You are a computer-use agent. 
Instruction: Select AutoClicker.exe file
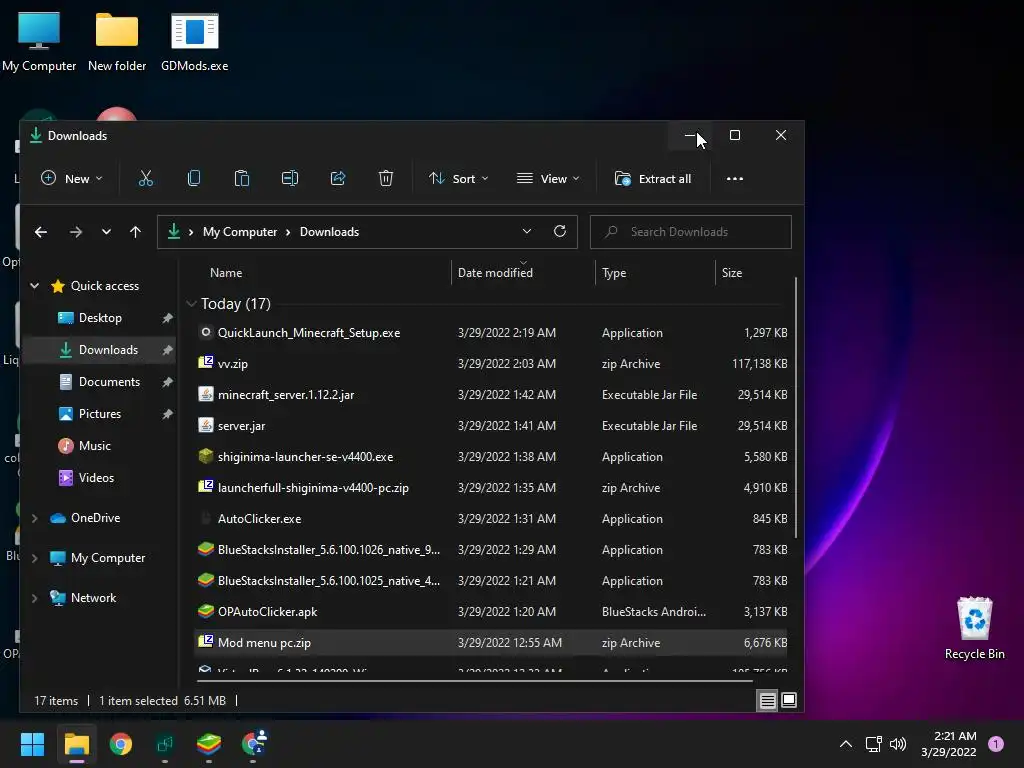tap(492, 519)
